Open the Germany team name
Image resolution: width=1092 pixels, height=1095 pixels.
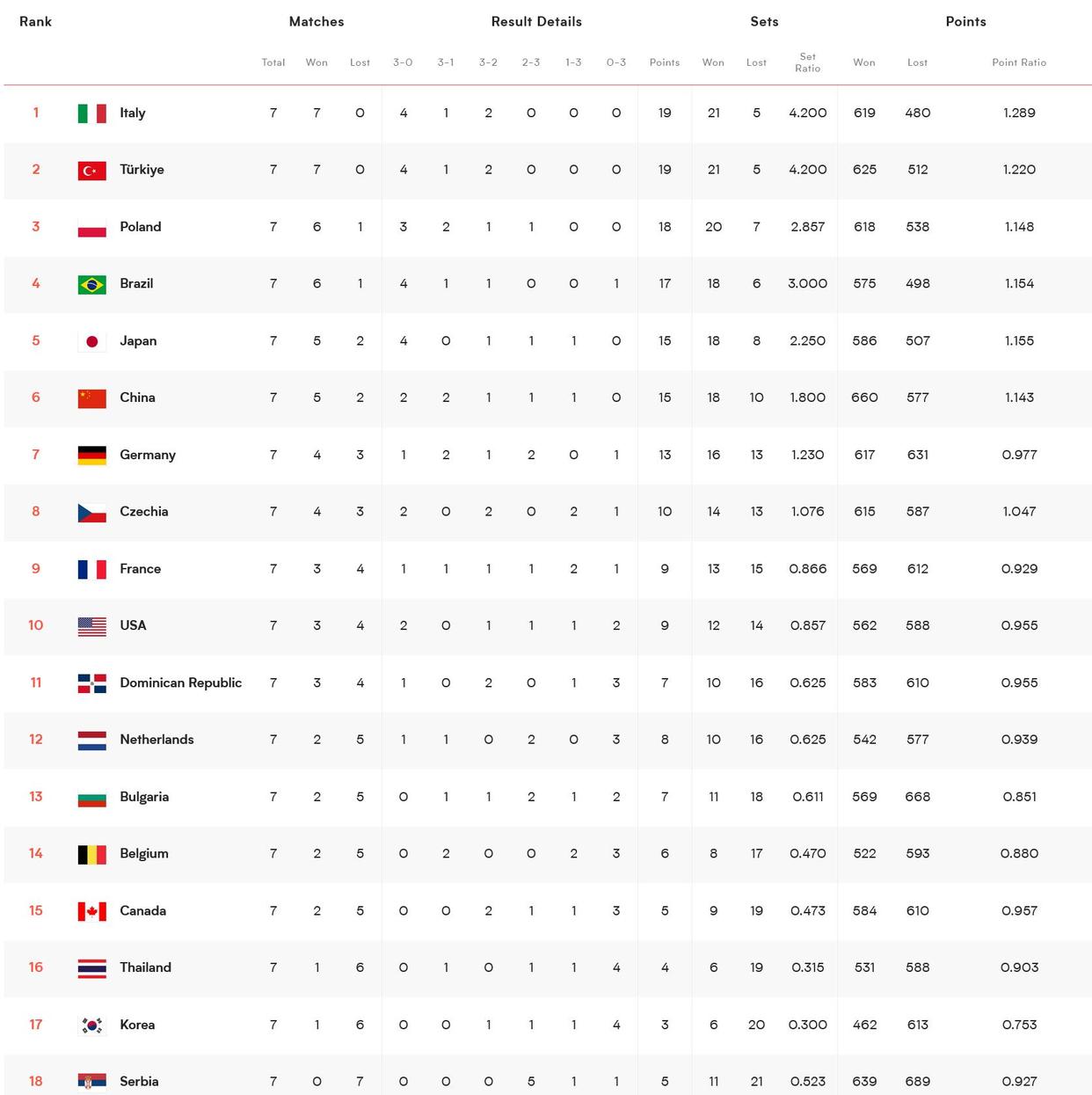[148, 455]
